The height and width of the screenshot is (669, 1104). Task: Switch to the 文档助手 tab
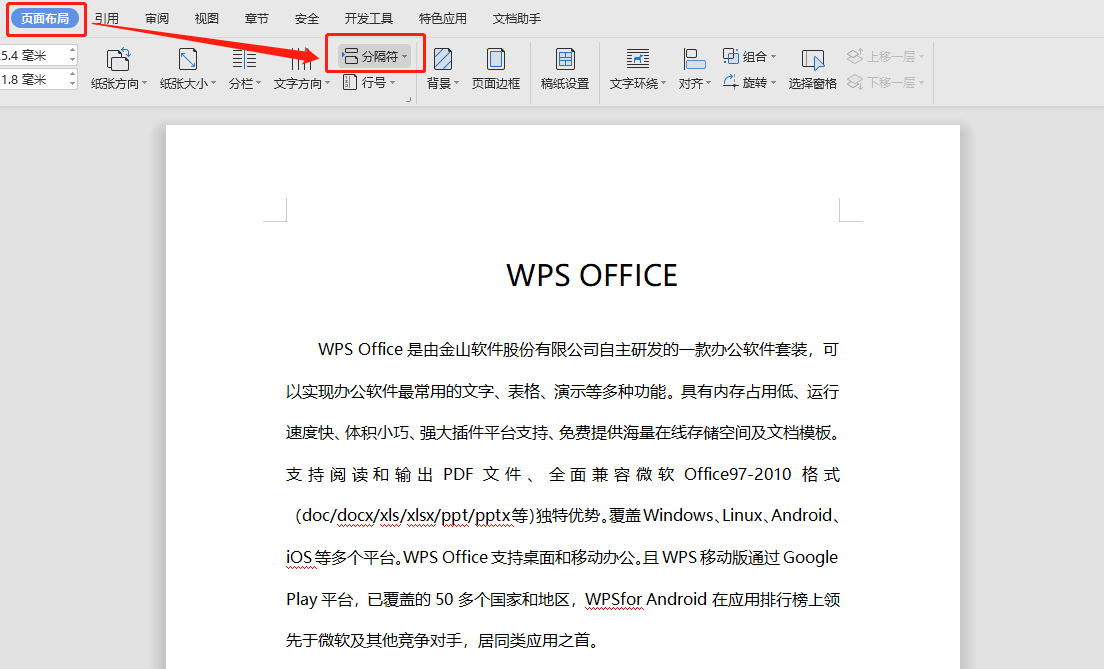pos(517,18)
